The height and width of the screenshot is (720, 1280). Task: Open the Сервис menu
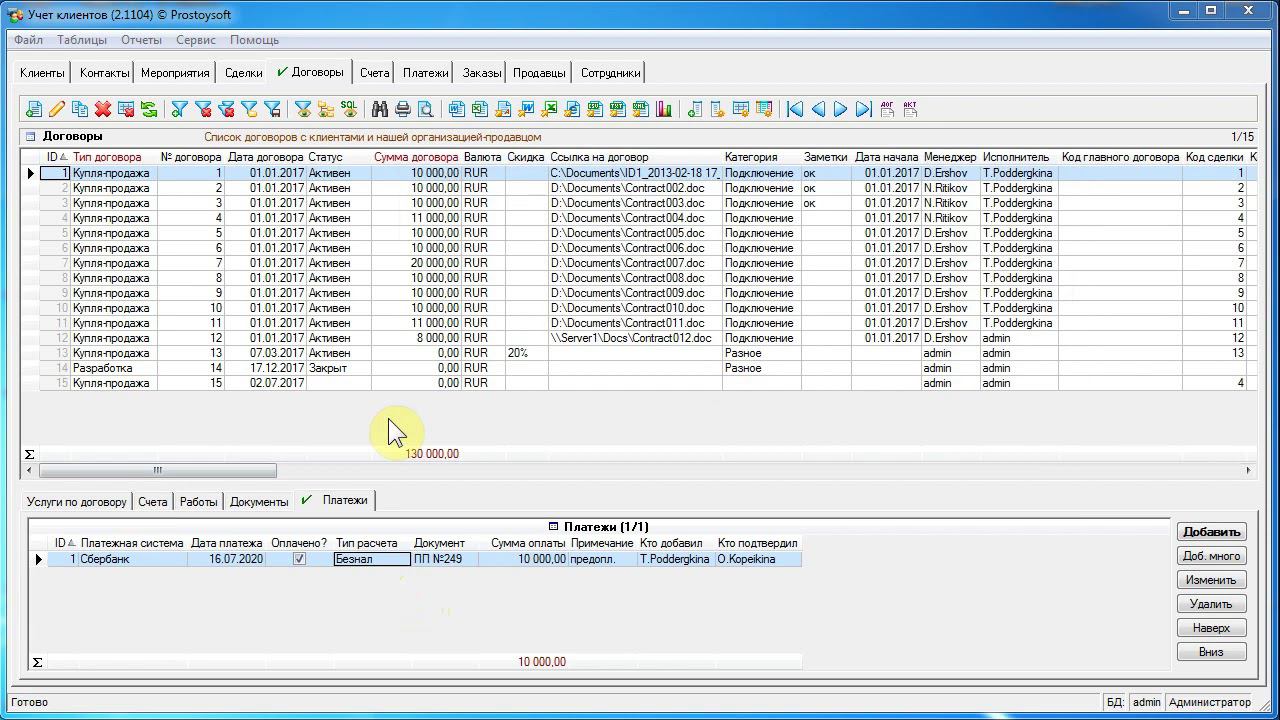coord(196,40)
